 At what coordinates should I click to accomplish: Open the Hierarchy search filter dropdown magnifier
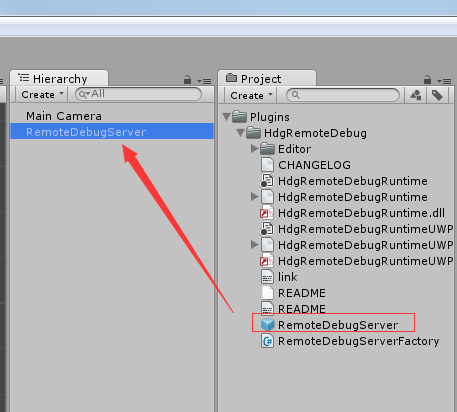coord(84,95)
